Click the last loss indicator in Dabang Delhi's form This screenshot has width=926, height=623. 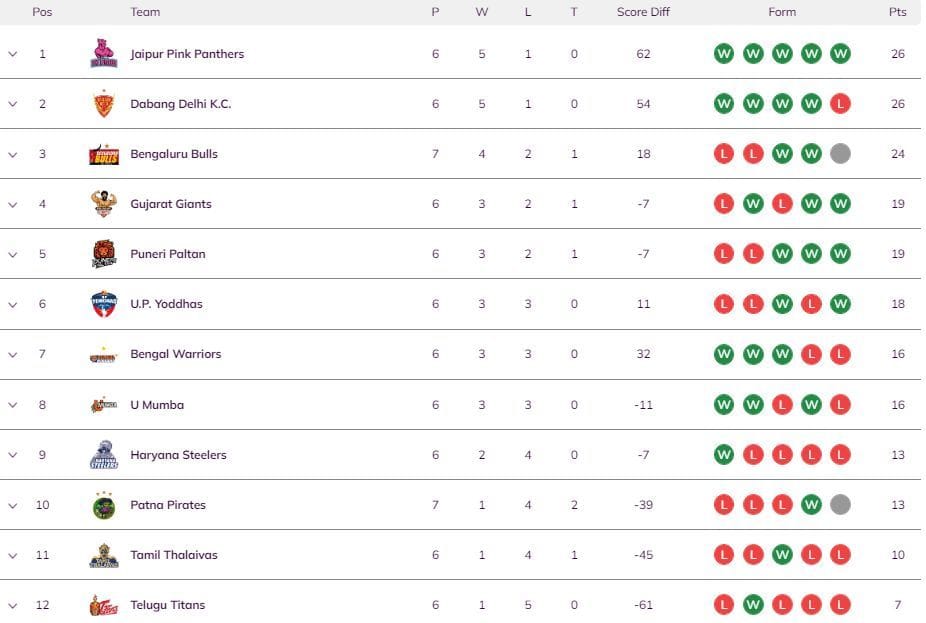click(841, 103)
